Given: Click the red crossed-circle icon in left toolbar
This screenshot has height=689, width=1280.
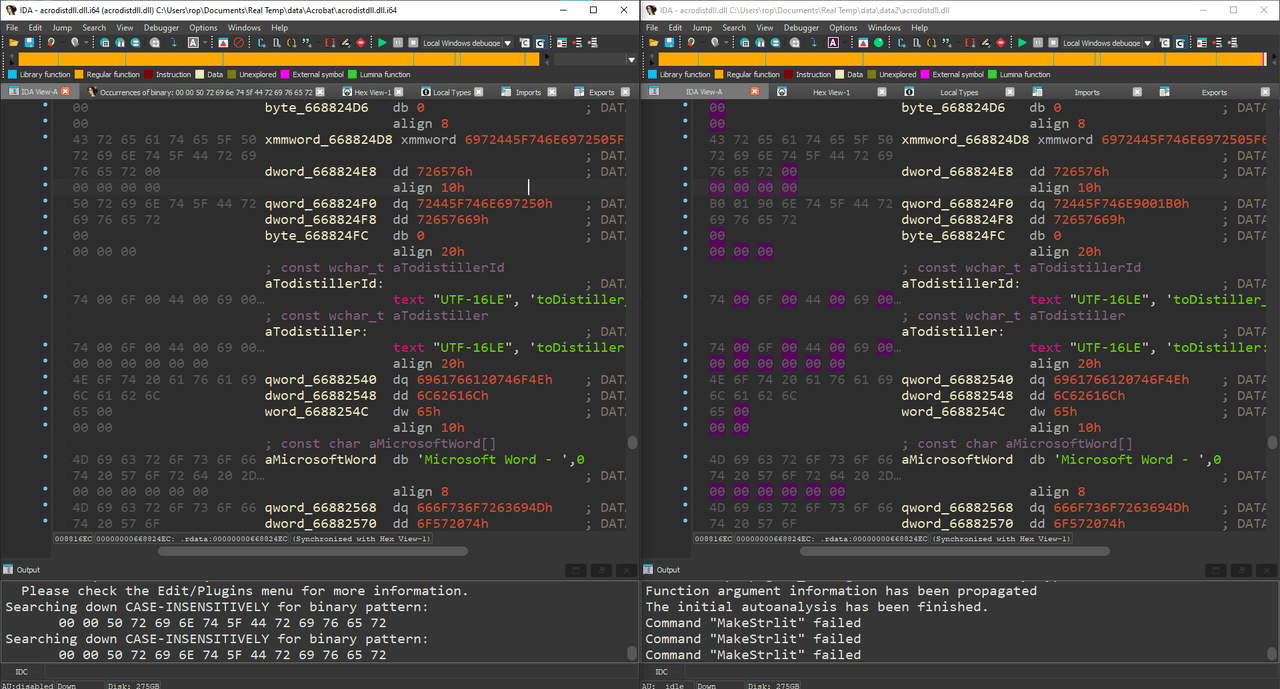Looking at the screenshot, I should [238, 43].
